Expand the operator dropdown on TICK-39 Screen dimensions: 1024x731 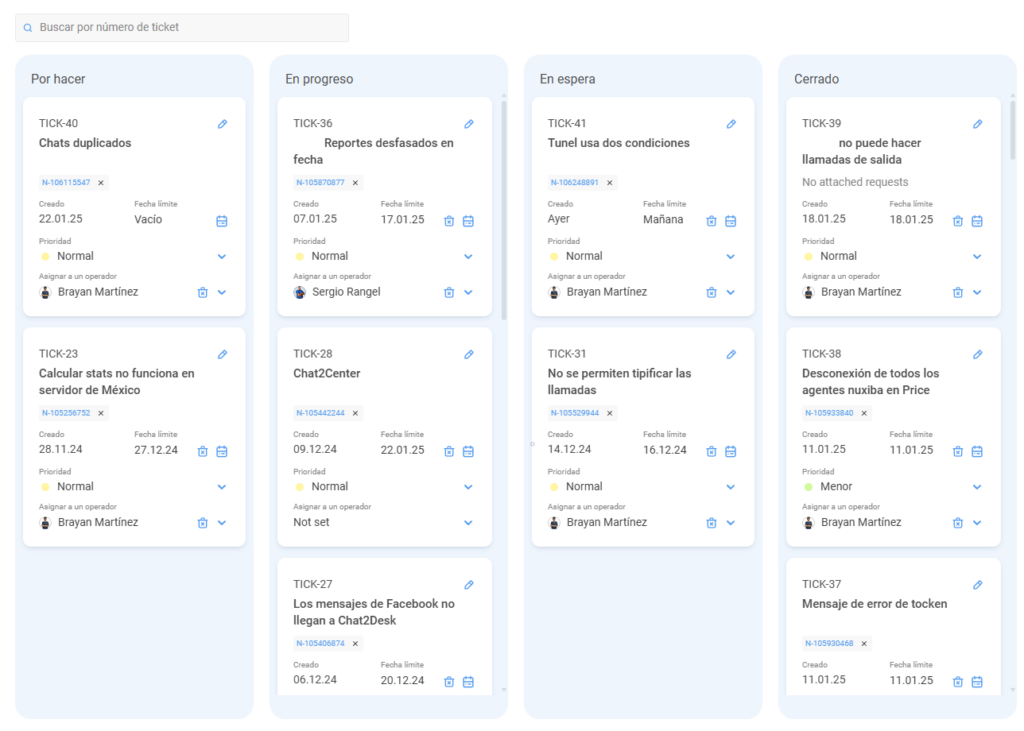(977, 292)
